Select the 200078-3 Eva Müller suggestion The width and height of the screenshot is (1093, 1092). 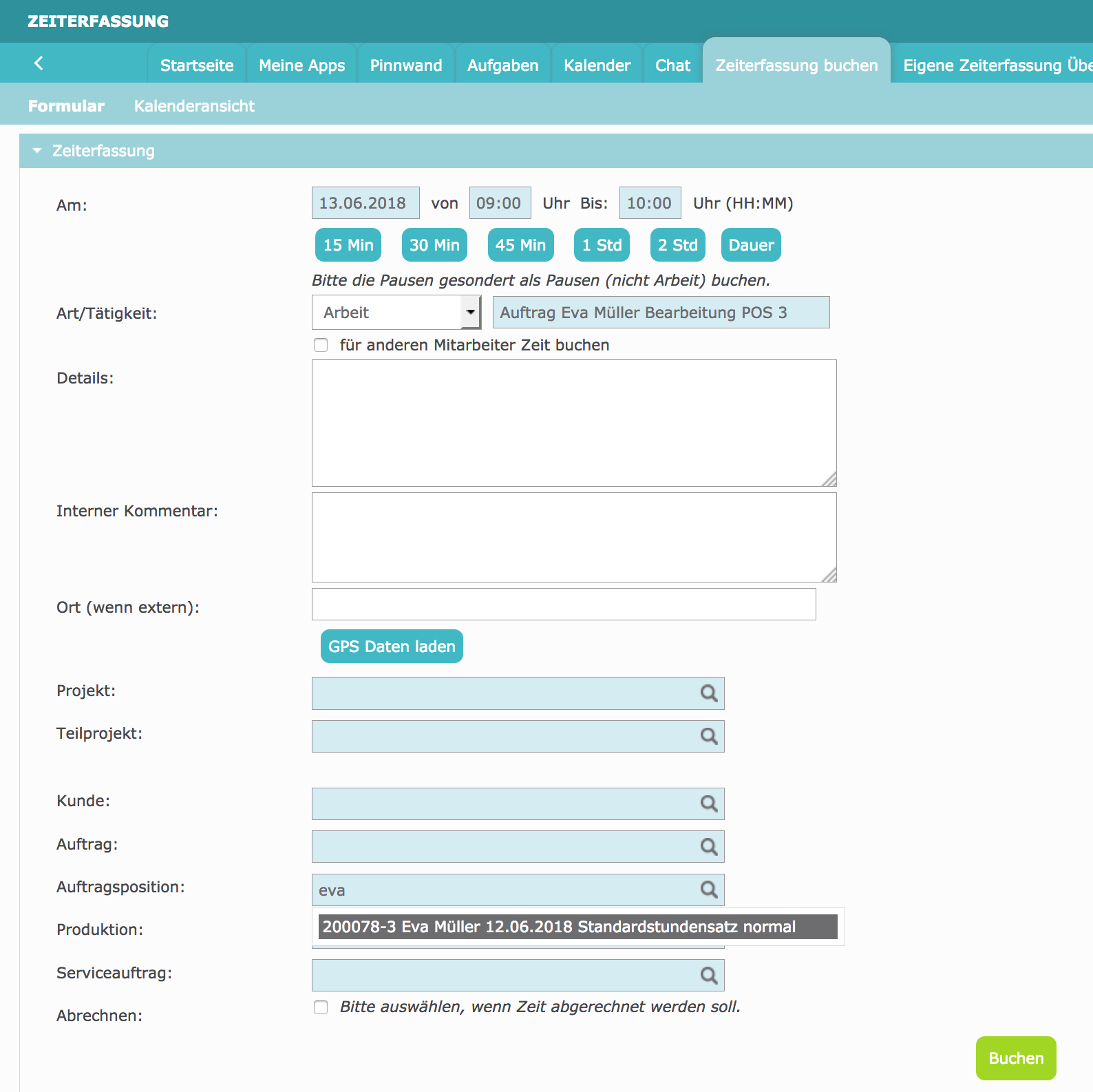[578, 927]
